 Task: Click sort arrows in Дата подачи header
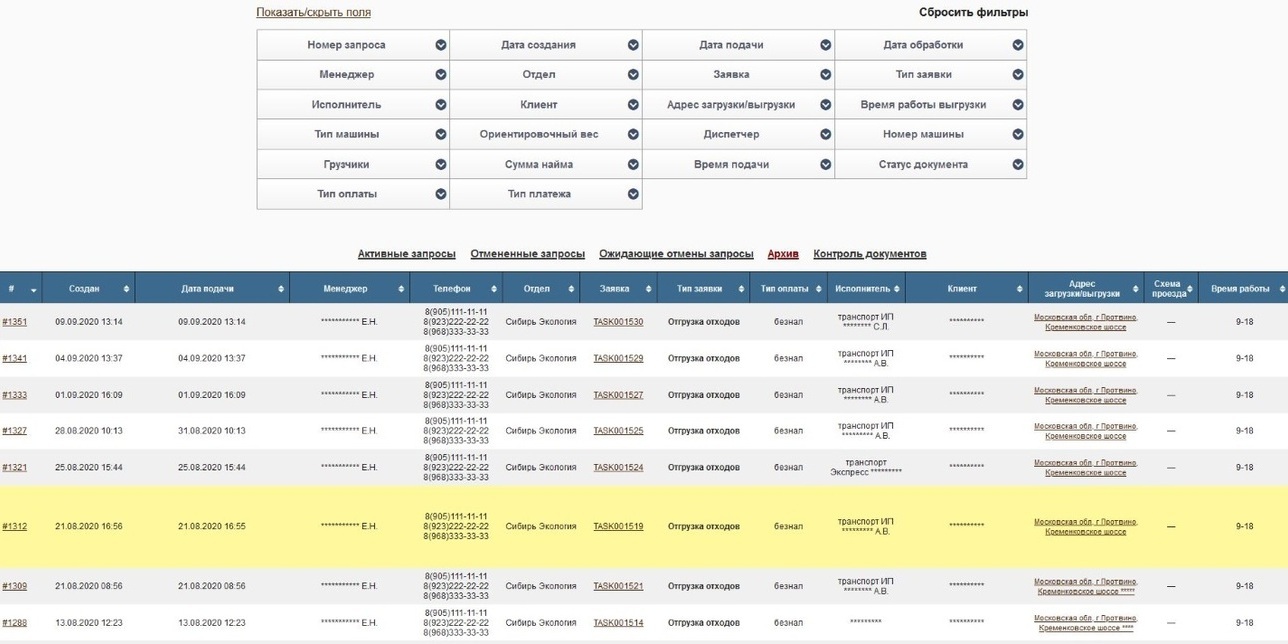click(281, 289)
